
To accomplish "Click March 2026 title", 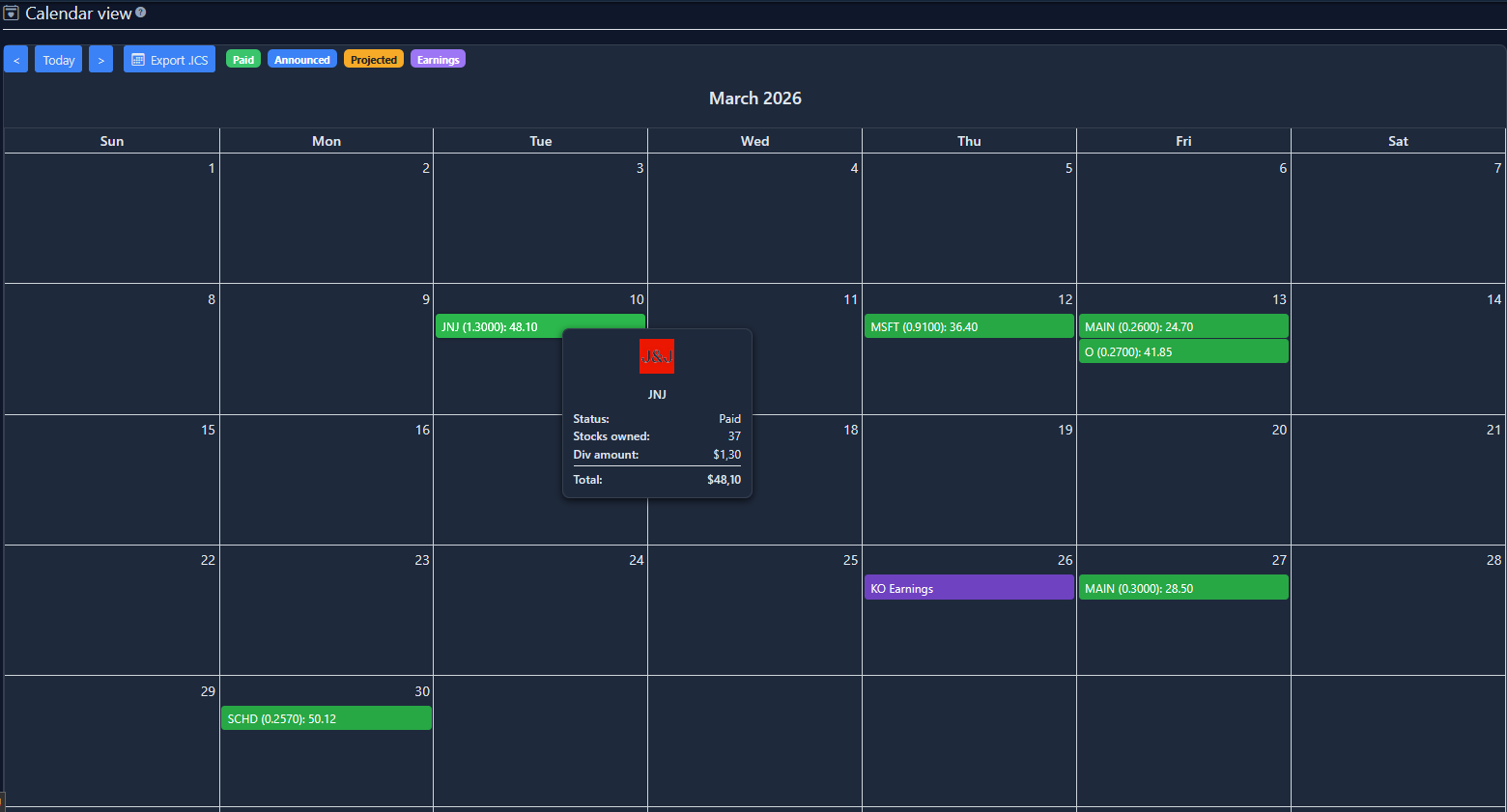I will tap(755, 98).
